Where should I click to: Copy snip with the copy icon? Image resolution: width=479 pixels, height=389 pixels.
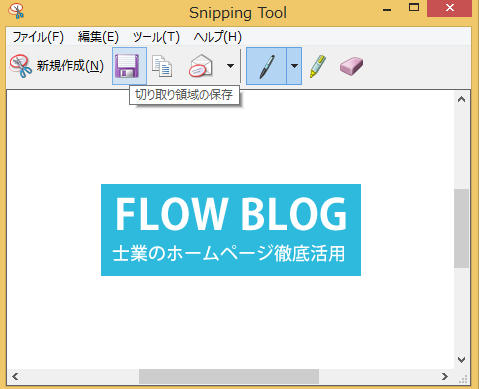click(162, 66)
